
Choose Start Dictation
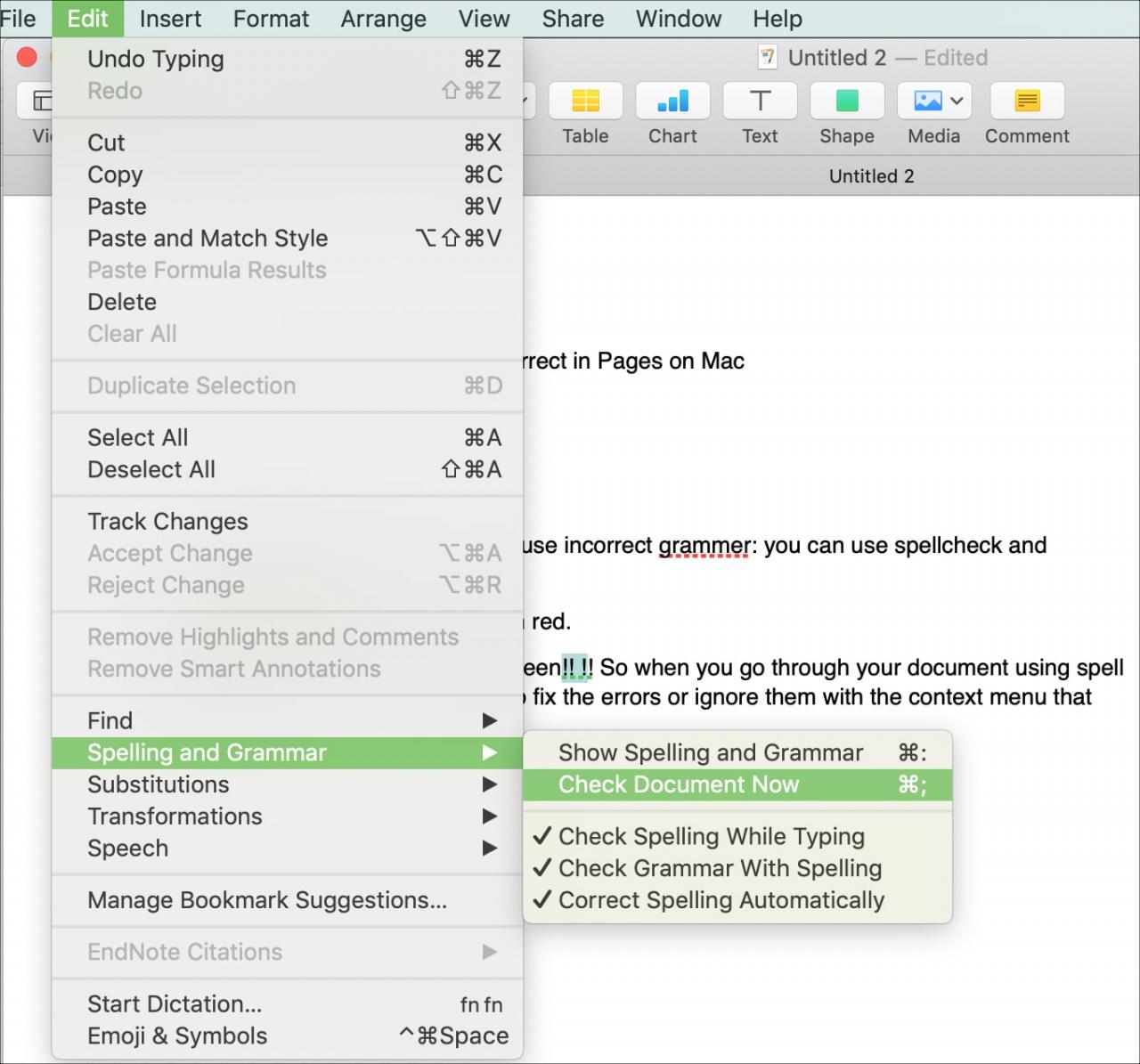coord(287,1003)
